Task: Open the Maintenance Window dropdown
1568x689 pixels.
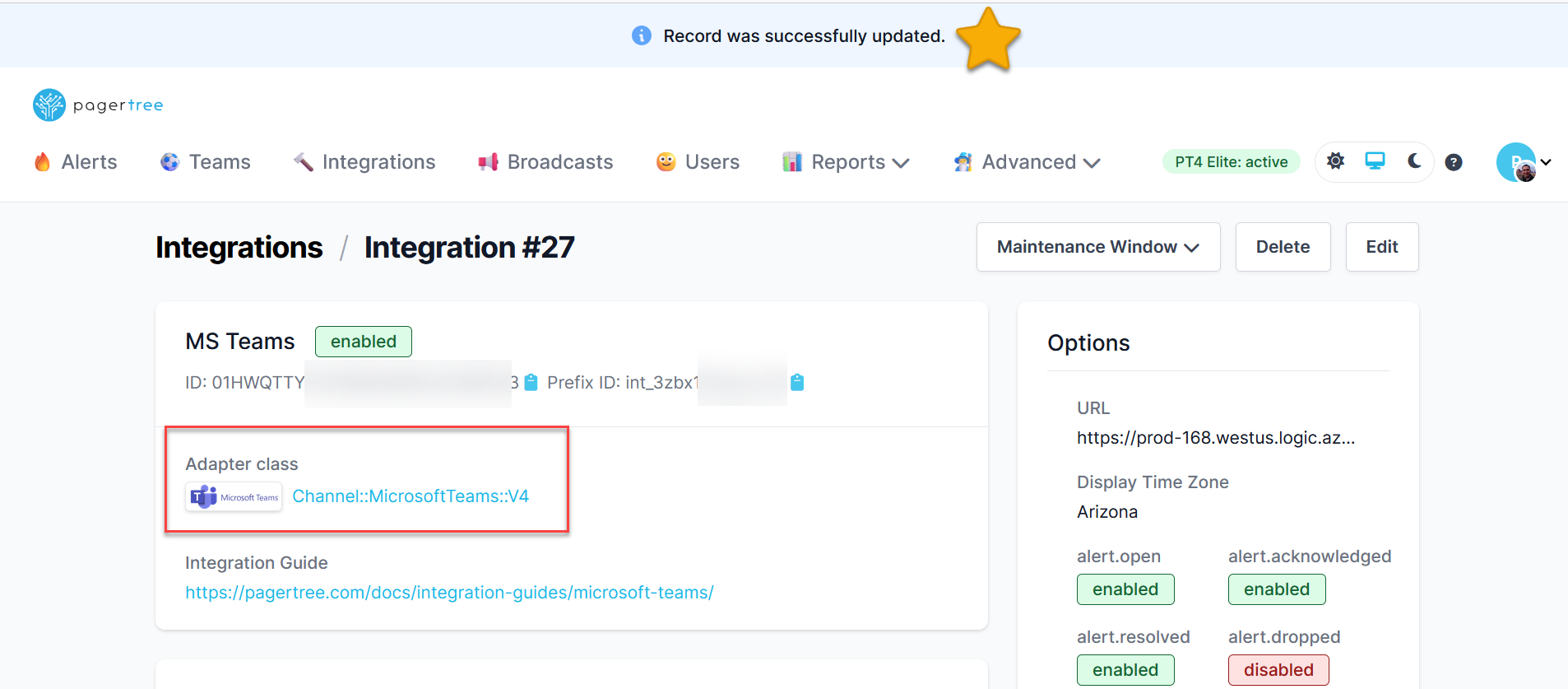Action: [1098, 247]
